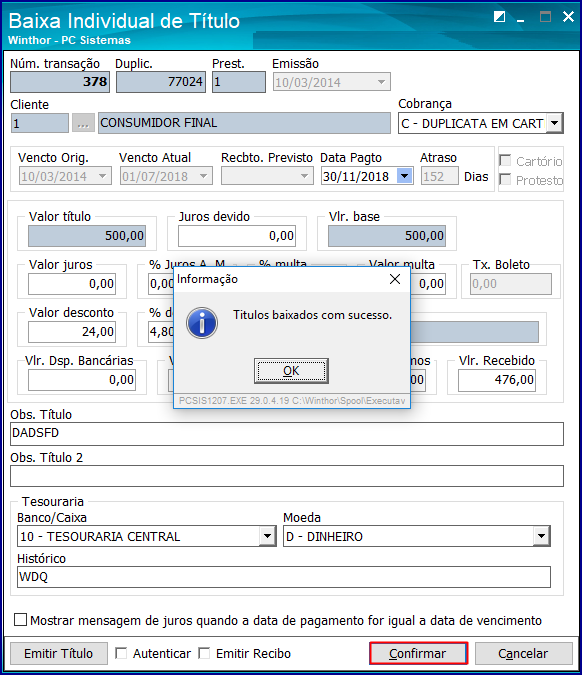The width and height of the screenshot is (582, 675).
Task: Toggle the Cartório checkbox
Action: [x=505, y=161]
